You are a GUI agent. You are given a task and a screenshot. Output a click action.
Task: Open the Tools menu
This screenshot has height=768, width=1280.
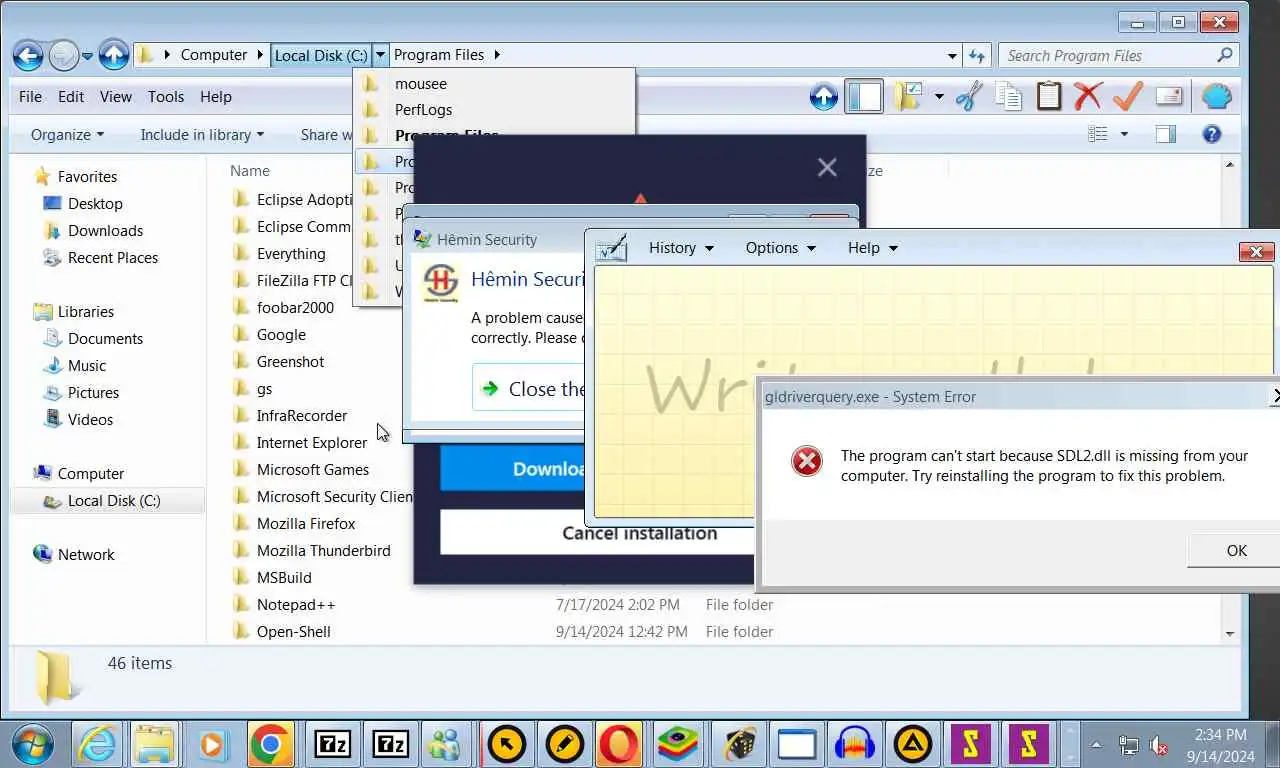pos(166,97)
